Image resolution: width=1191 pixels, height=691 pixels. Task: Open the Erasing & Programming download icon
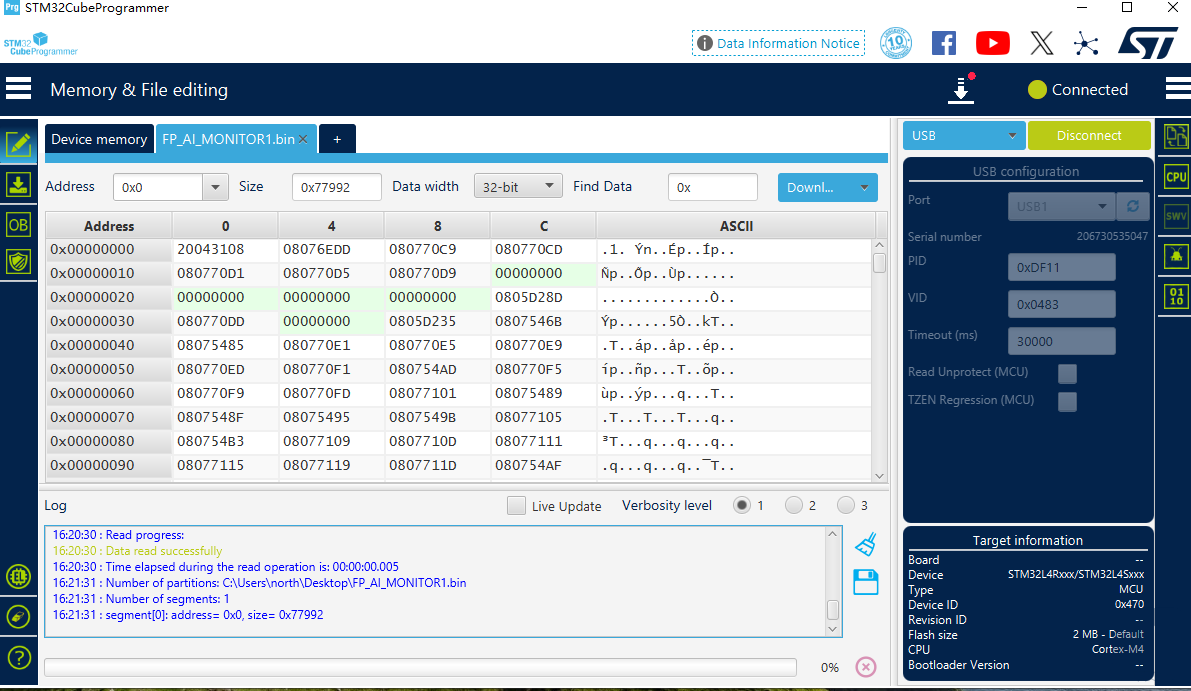(x=18, y=185)
